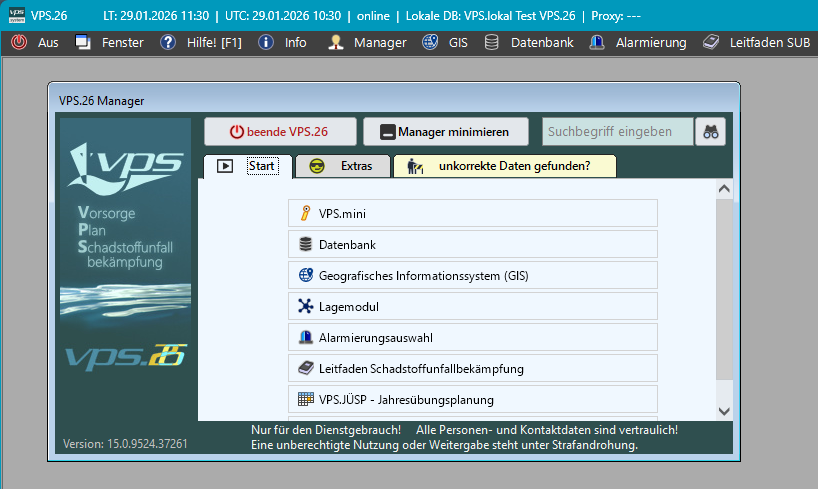This screenshot has height=489, width=818.
Task: Open VPS.JÜSP - Jahresübungsplanung entry
Action: [472, 399]
